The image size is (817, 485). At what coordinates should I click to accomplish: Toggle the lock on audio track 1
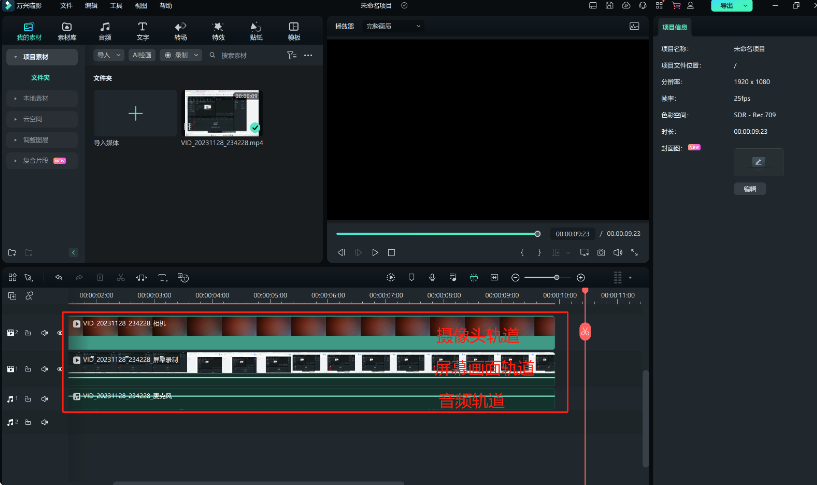click(x=29, y=398)
